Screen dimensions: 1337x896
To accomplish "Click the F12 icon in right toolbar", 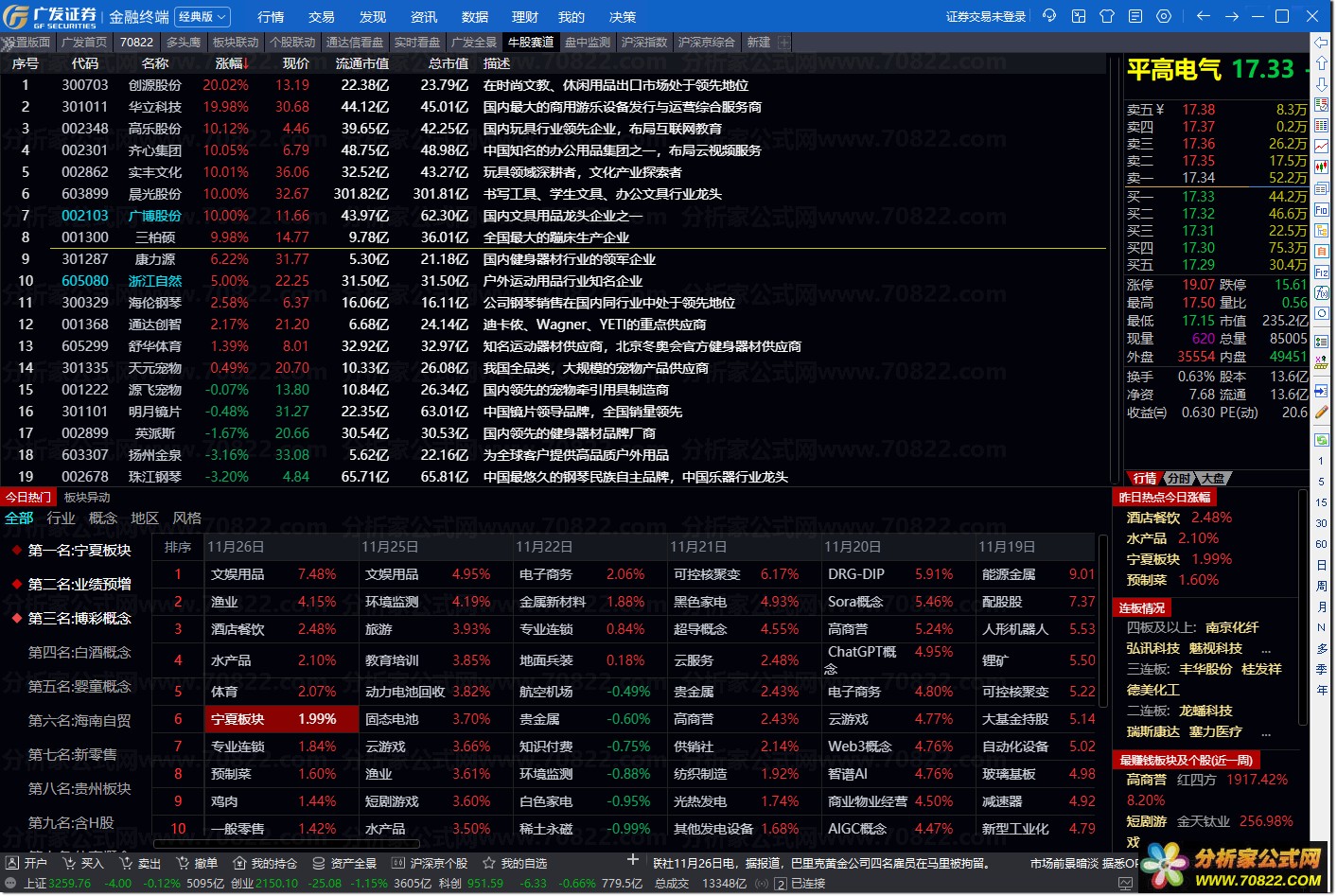I will tap(1322, 272).
